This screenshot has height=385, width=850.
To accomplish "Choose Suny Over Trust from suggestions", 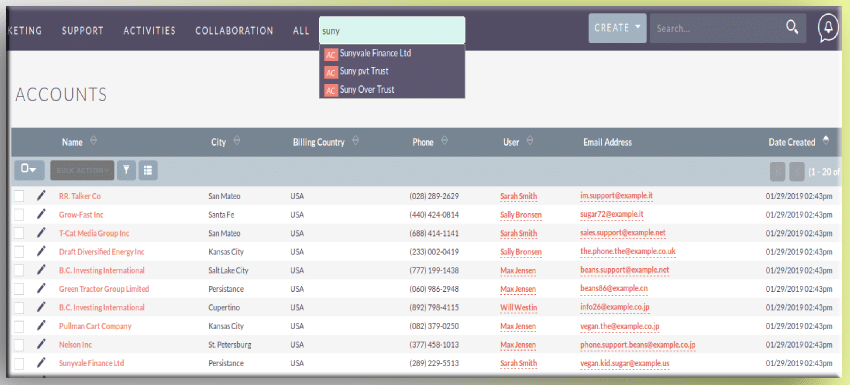I will pyautogui.click(x=367, y=89).
